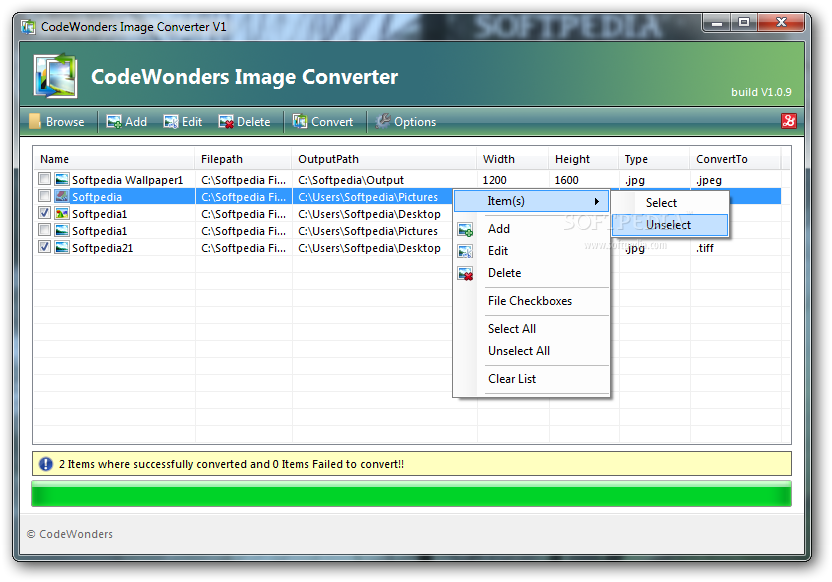The image size is (832, 582).
Task: Click the © CodeWonders footer text
Action: (70, 534)
